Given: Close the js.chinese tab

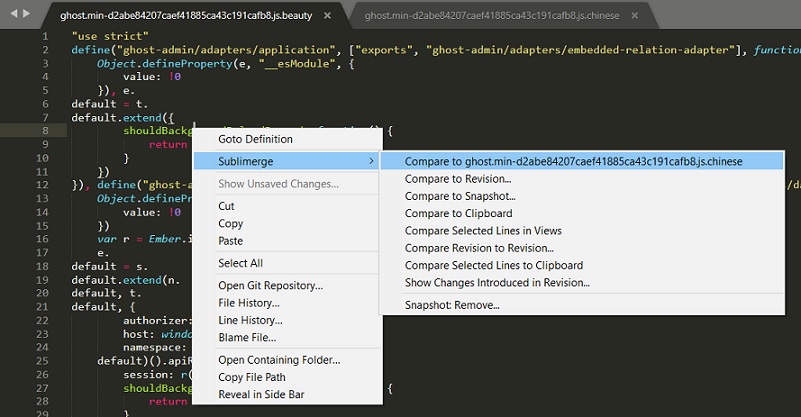Looking at the screenshot, I should pos(634,16).
